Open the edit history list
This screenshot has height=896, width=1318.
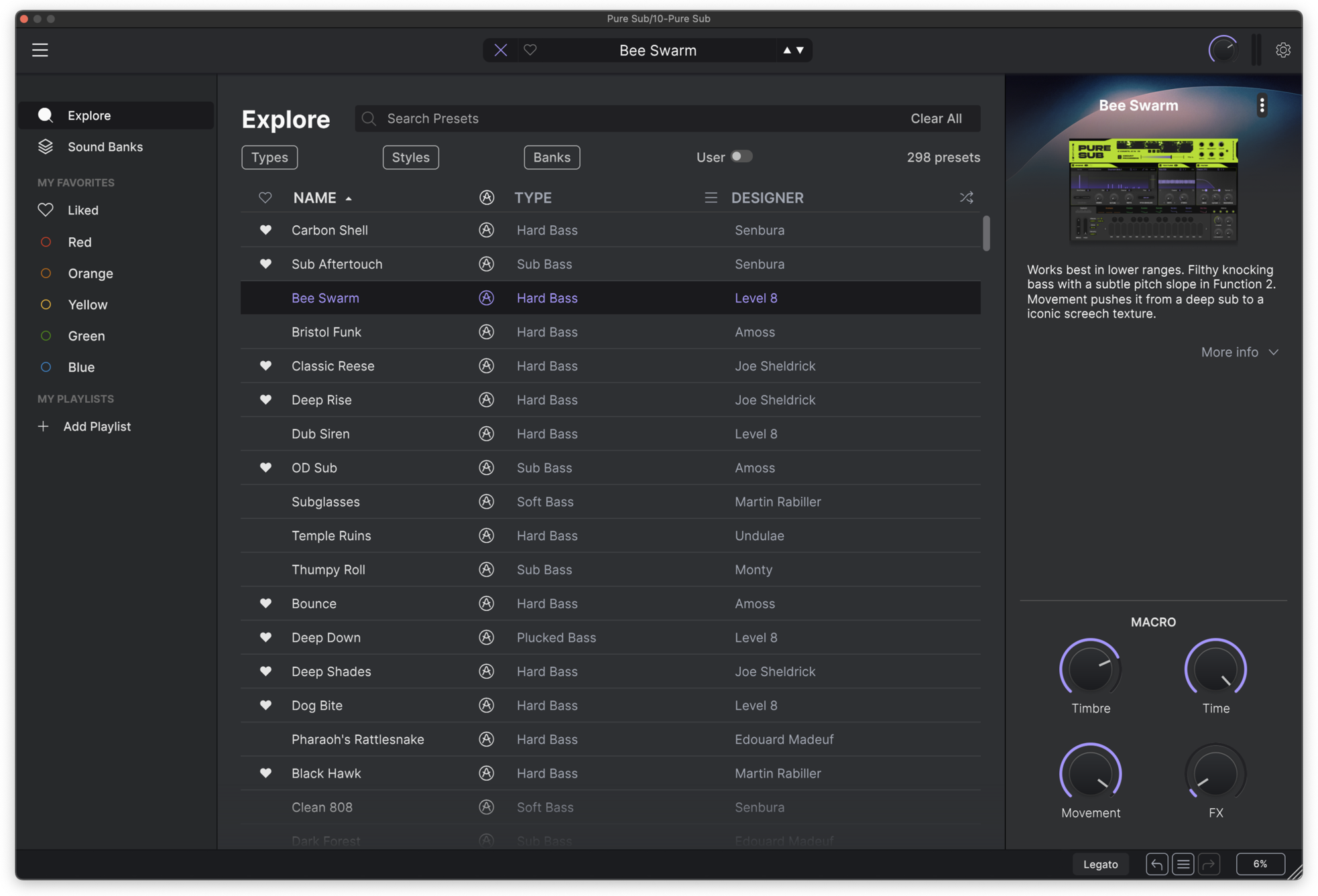pyautogui.click(x=1183, y=864)
